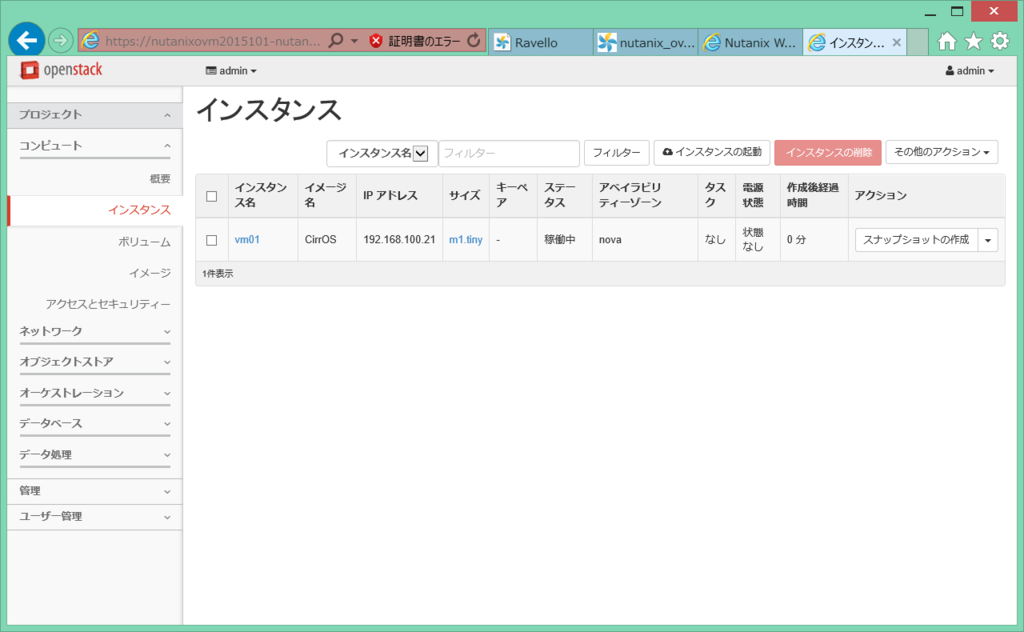This screenshot has width=1024, height=632.
Task: Click the openstack logo
Action: (x=61, y=70)
